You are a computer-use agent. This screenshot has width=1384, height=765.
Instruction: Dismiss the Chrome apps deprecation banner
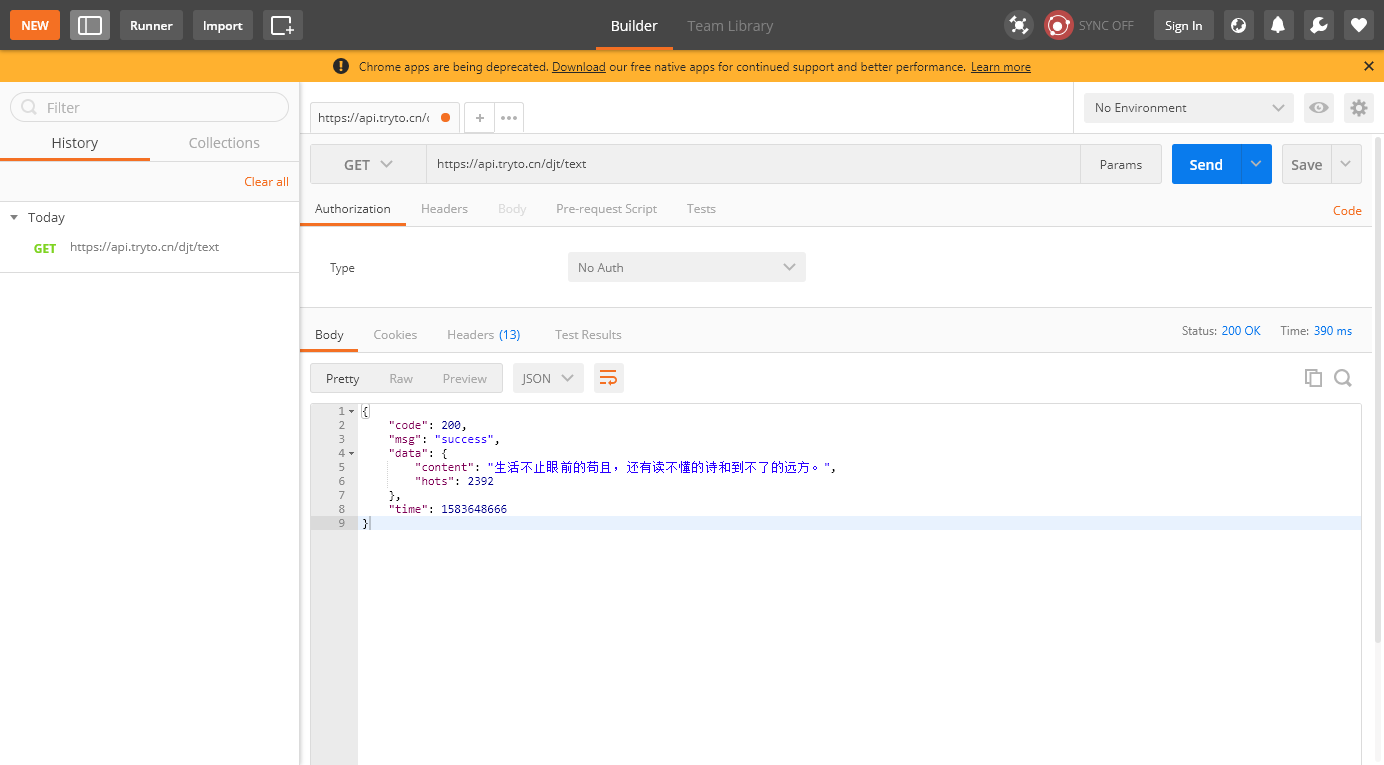[1369, 66]
